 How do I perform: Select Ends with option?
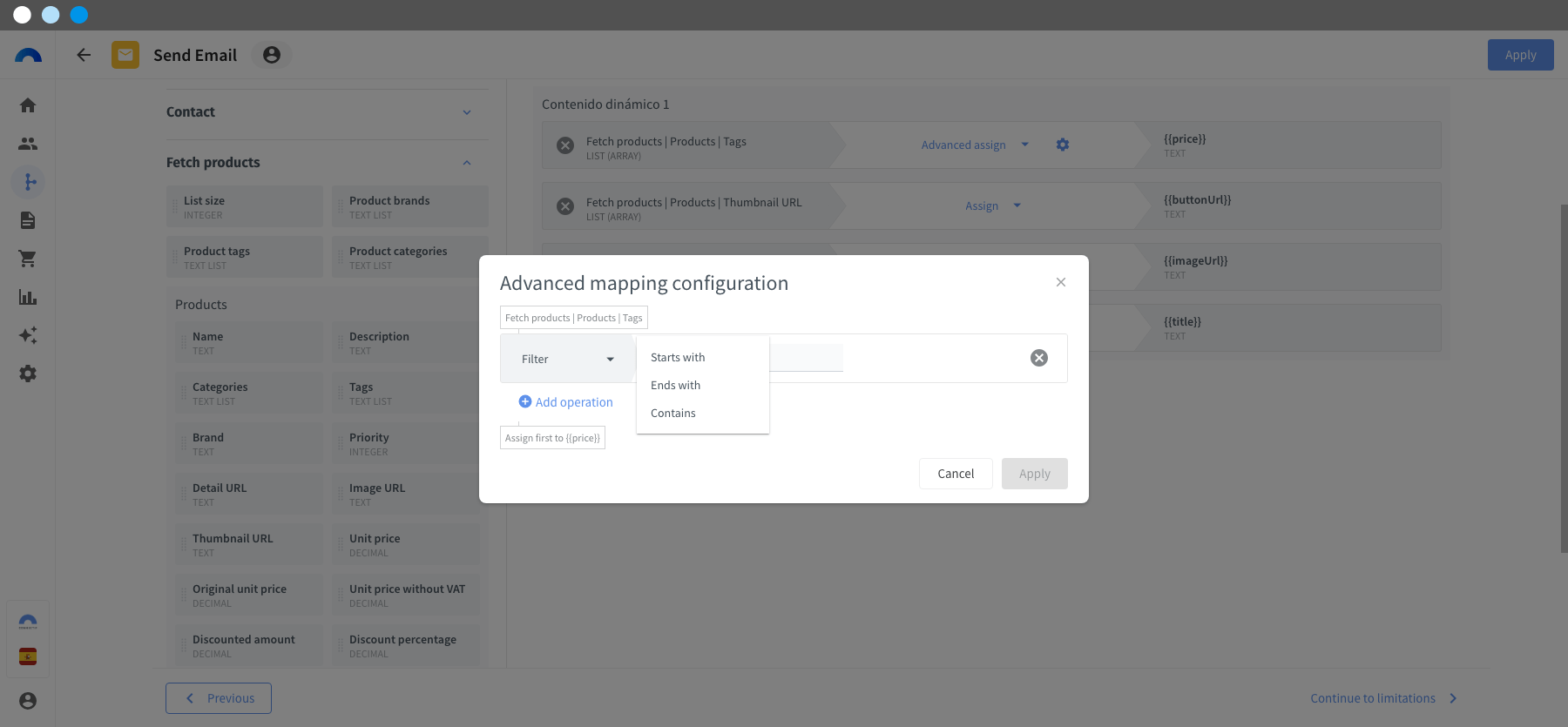703,385
